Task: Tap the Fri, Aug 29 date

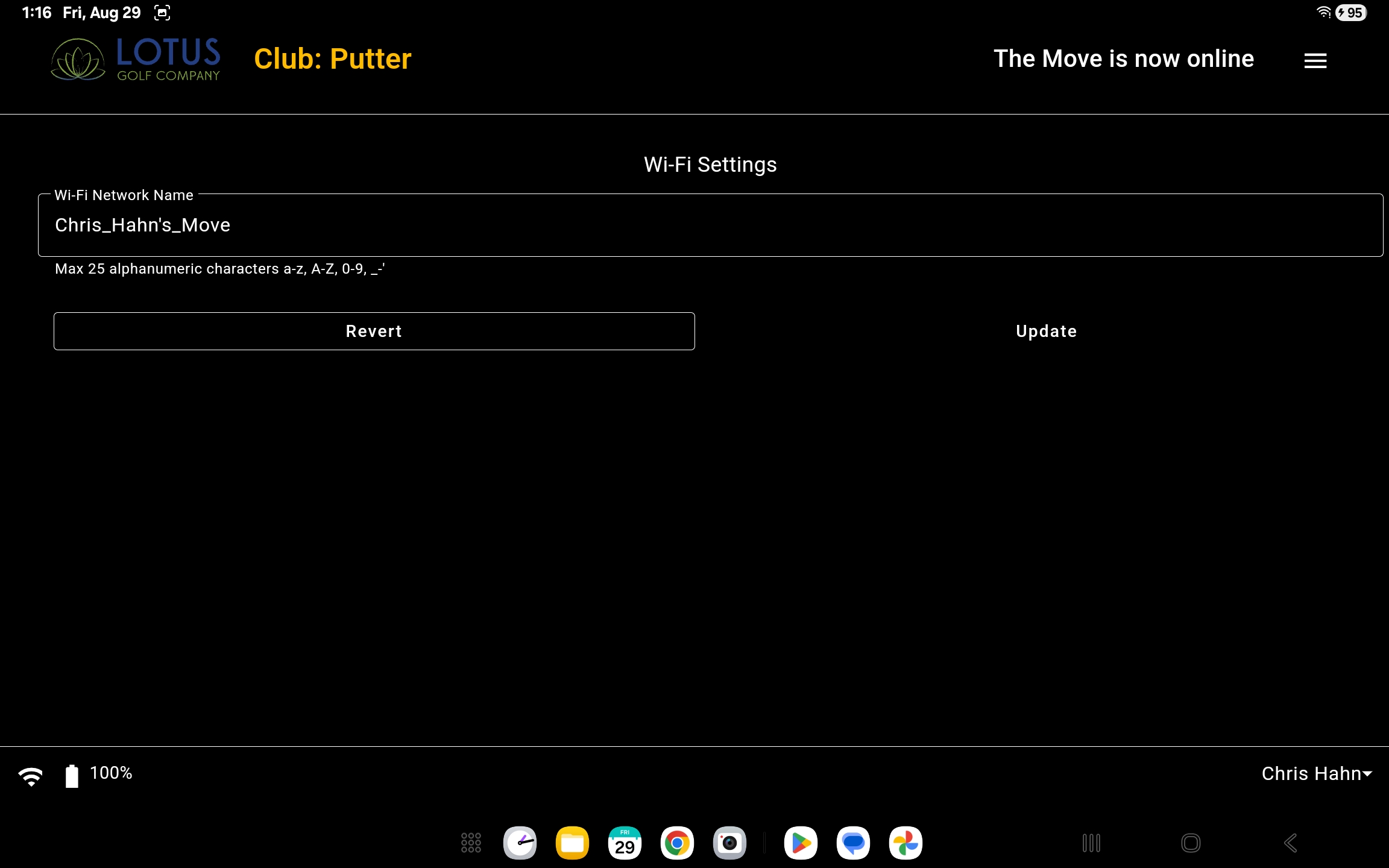Action: [102, 13]
